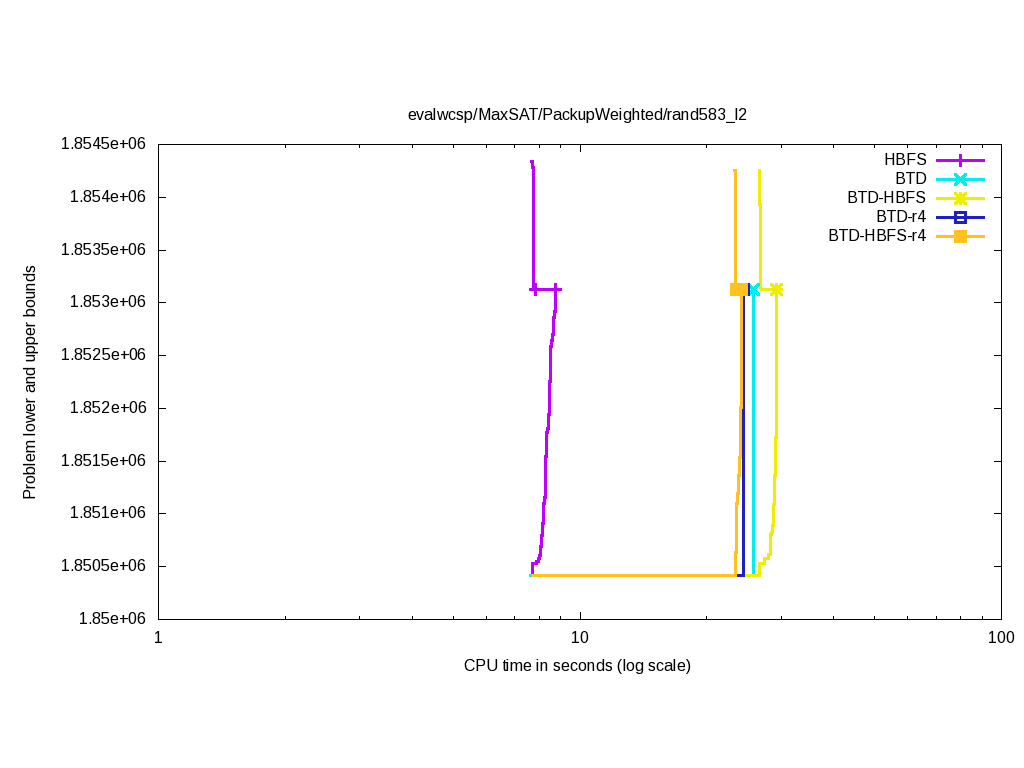Click the plot title ending in rand583_l2
Image resolution: width=1024 pixels, height=768 pixels.
pyautogui.click(x=577, y=114)
